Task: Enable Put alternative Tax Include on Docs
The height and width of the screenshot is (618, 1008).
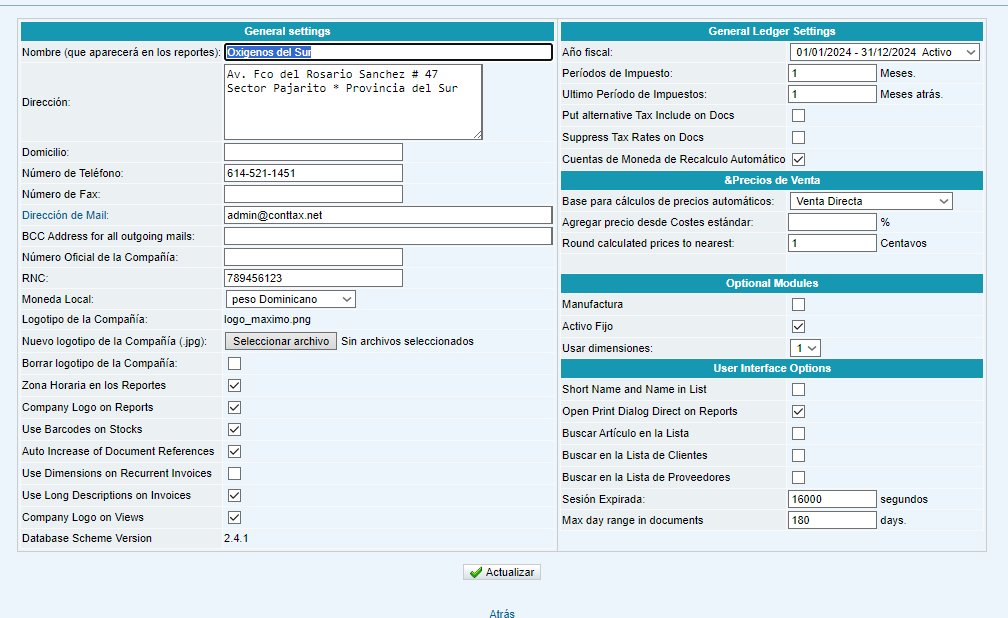Action: click(798, 115)
